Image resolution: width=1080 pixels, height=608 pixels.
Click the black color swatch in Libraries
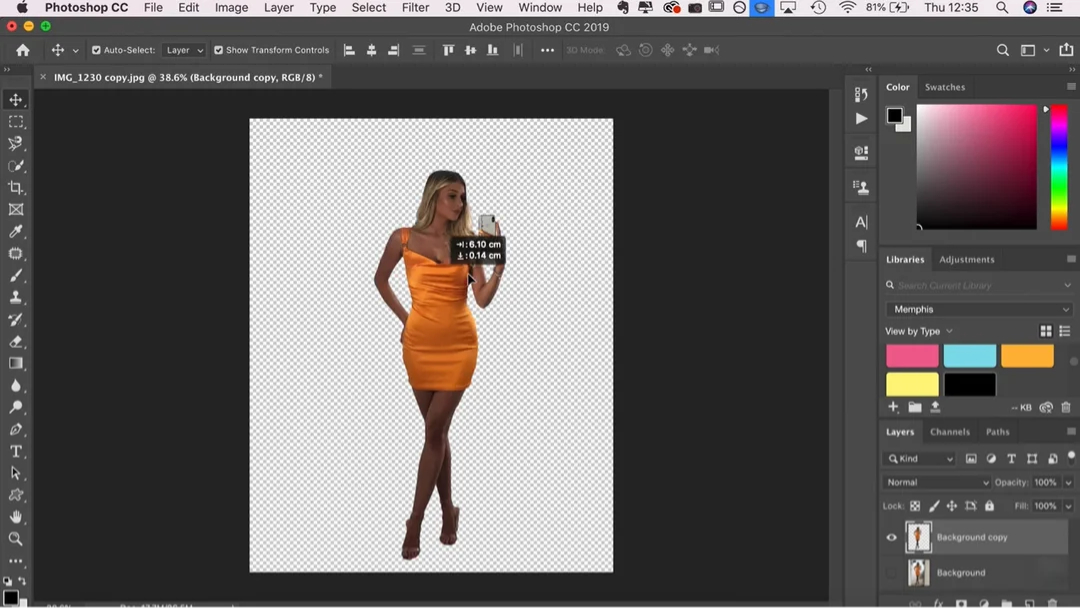tap(968, 384)
